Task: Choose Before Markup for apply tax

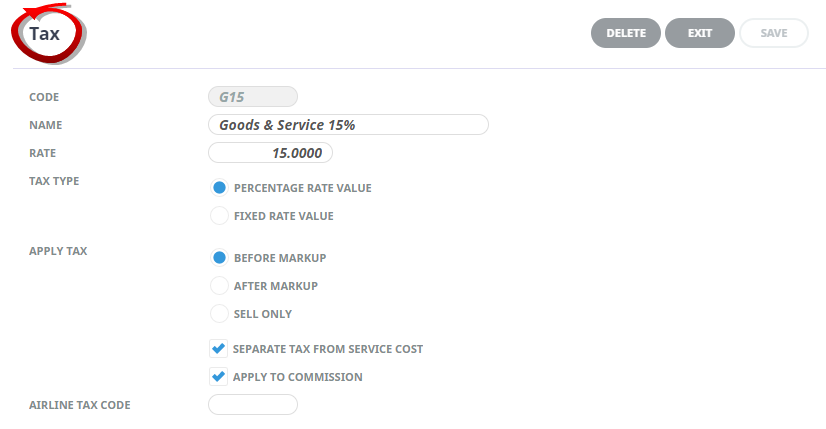Action: point(220,258)
